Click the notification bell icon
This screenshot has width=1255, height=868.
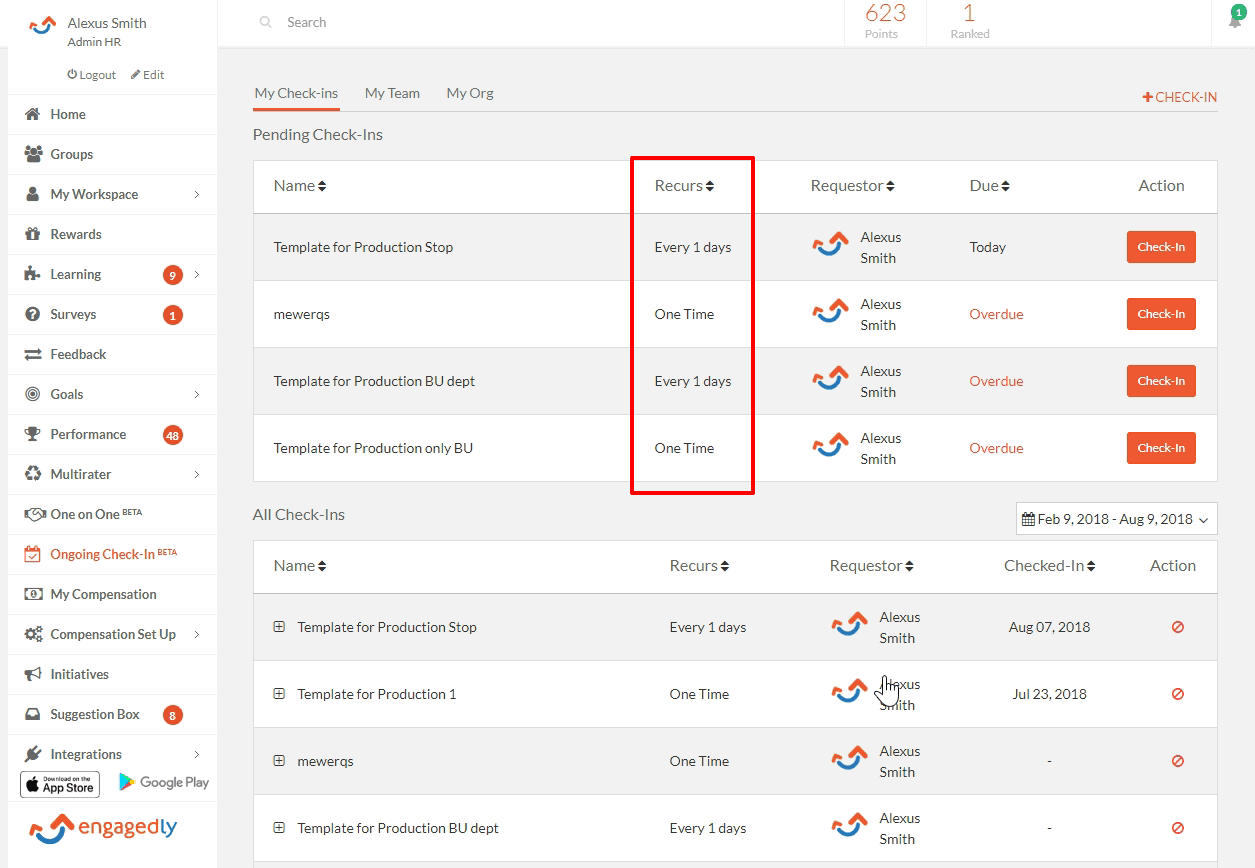point(1235,20)
